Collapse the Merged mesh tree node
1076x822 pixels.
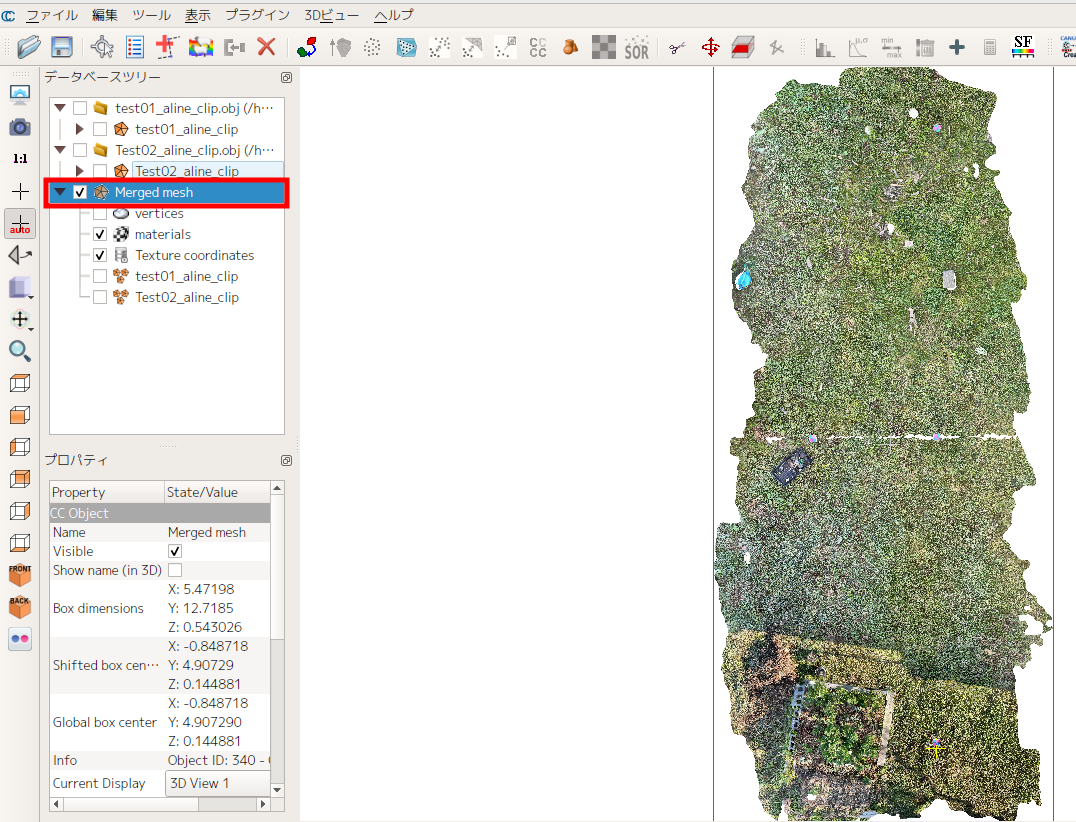[x=58, y=192]
